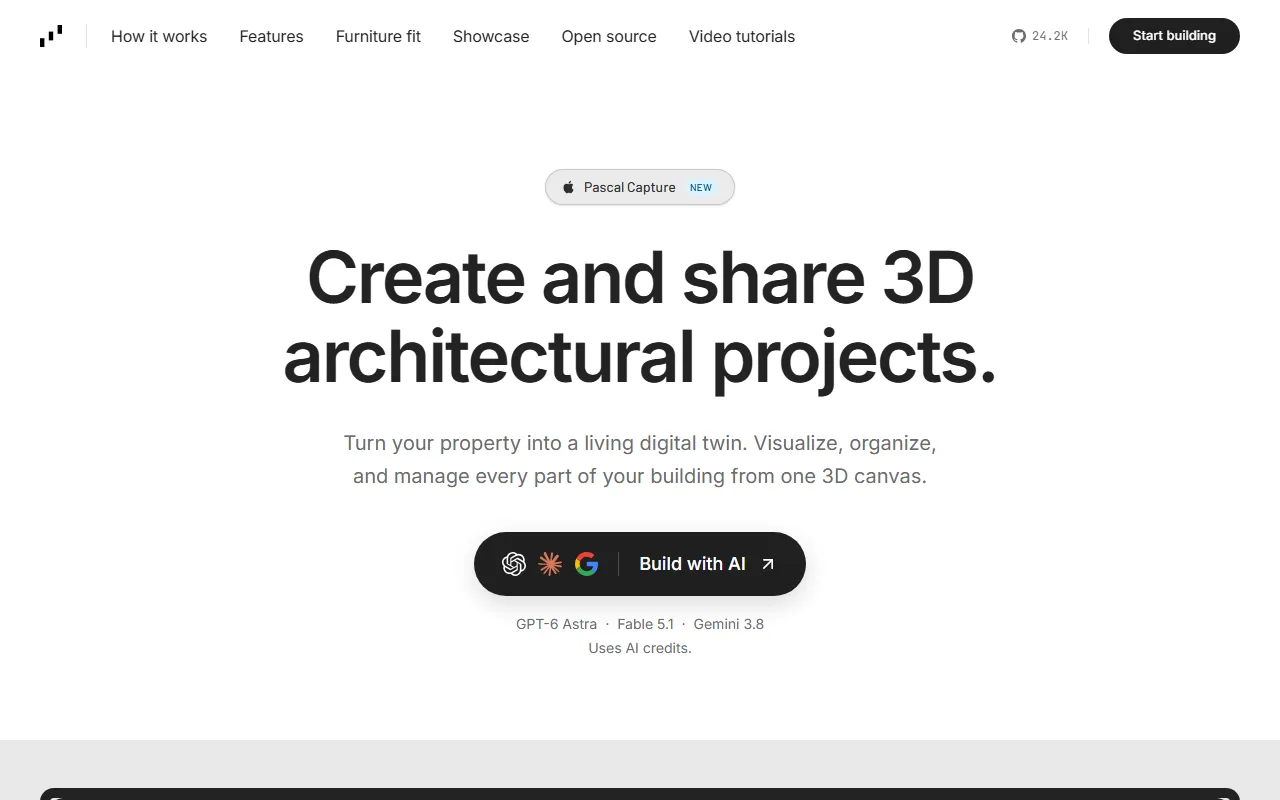The image size is (1280, 800).
Task: Open the GitHub icon link
Action: 1019,36
